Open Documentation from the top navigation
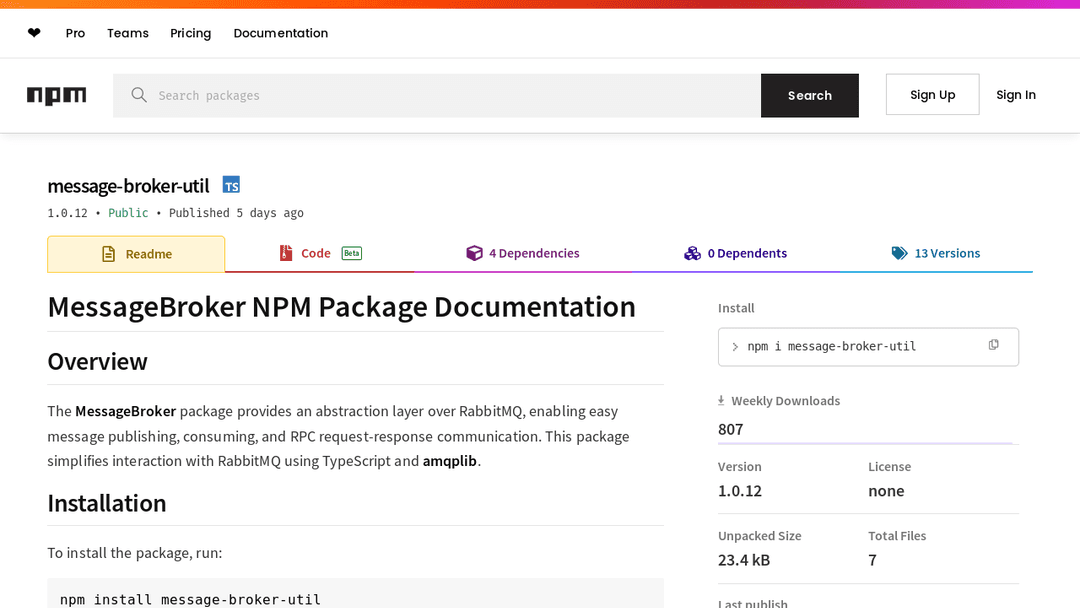1080x608 pixels. [280, 33]
